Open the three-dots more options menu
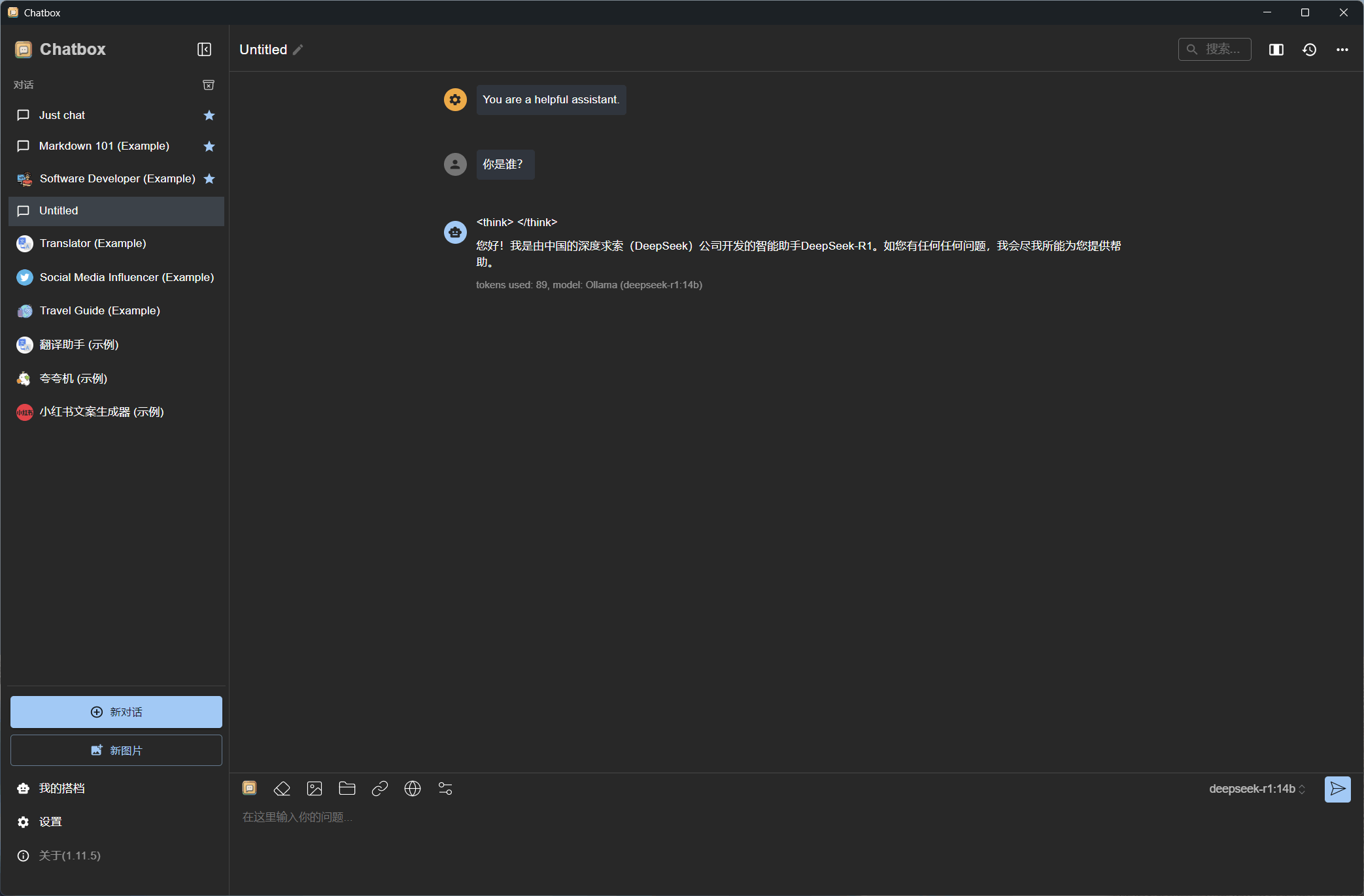Screen dimensions: 1364x896 click(1342, 50)
